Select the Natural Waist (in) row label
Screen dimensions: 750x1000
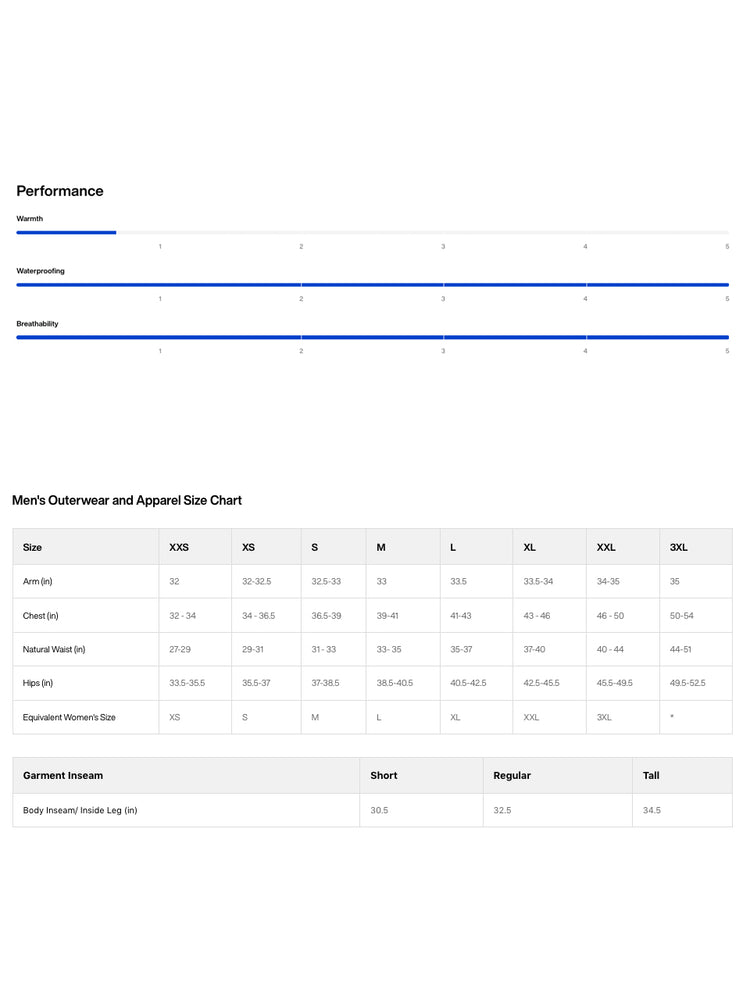(54, 649)
